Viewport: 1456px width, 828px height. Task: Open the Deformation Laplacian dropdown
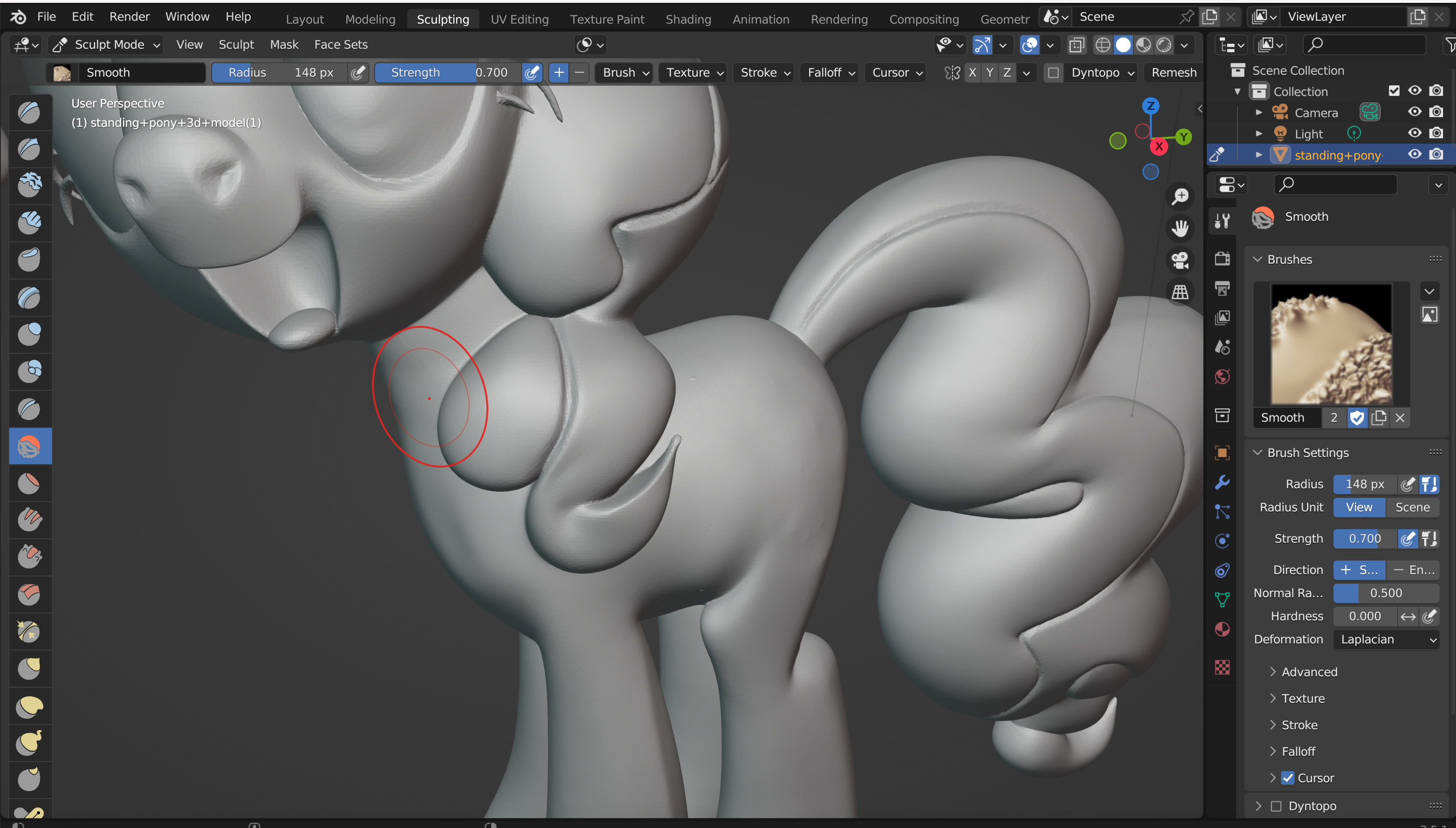(x=1386, y=639)
